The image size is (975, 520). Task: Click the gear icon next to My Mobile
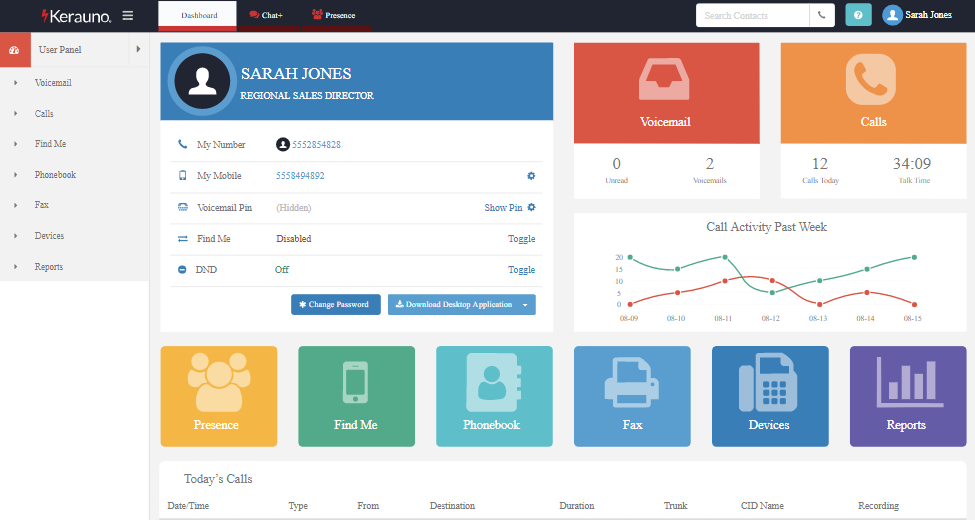[531, 176]
